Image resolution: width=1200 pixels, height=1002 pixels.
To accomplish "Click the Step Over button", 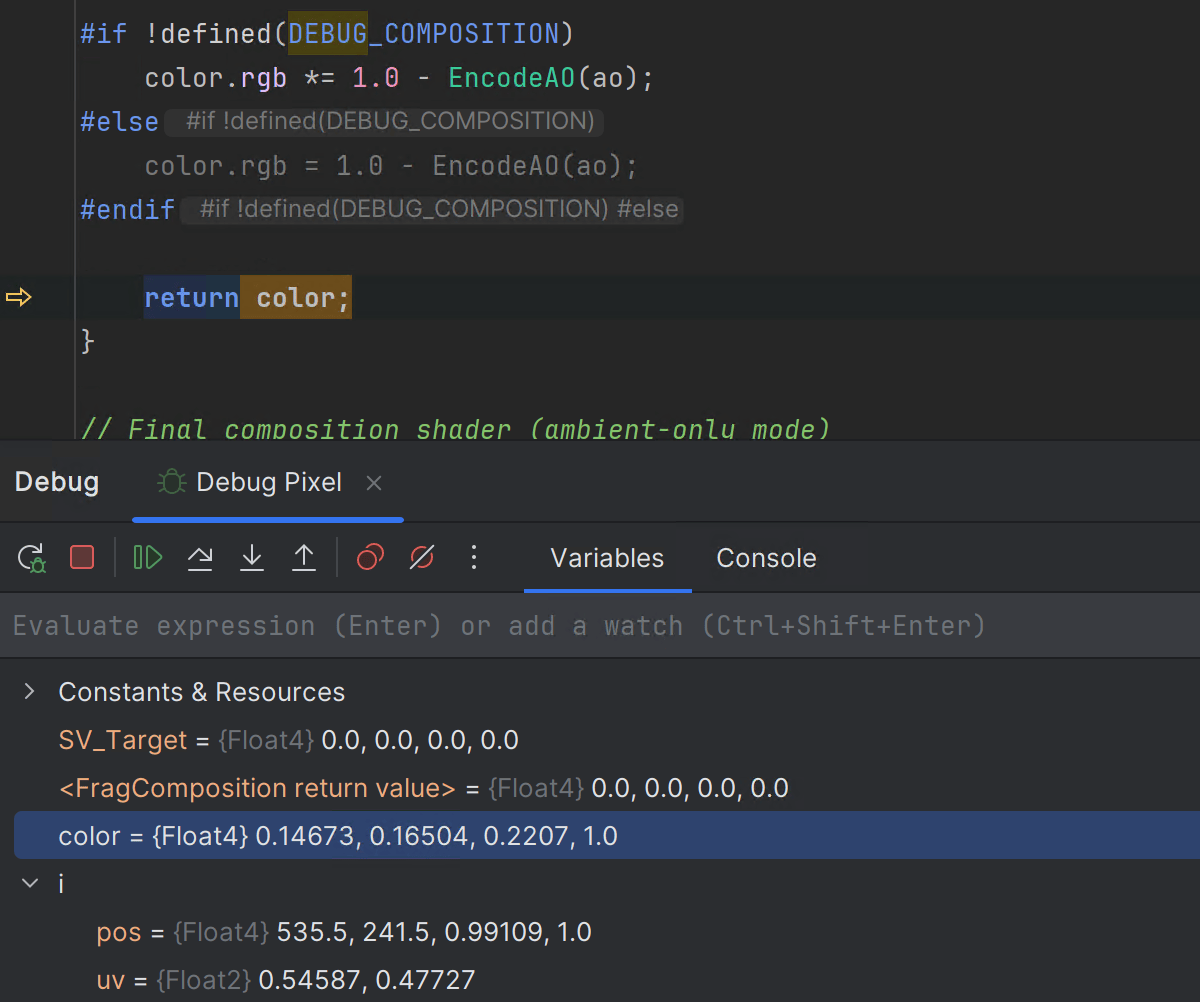I will [200, 558].
